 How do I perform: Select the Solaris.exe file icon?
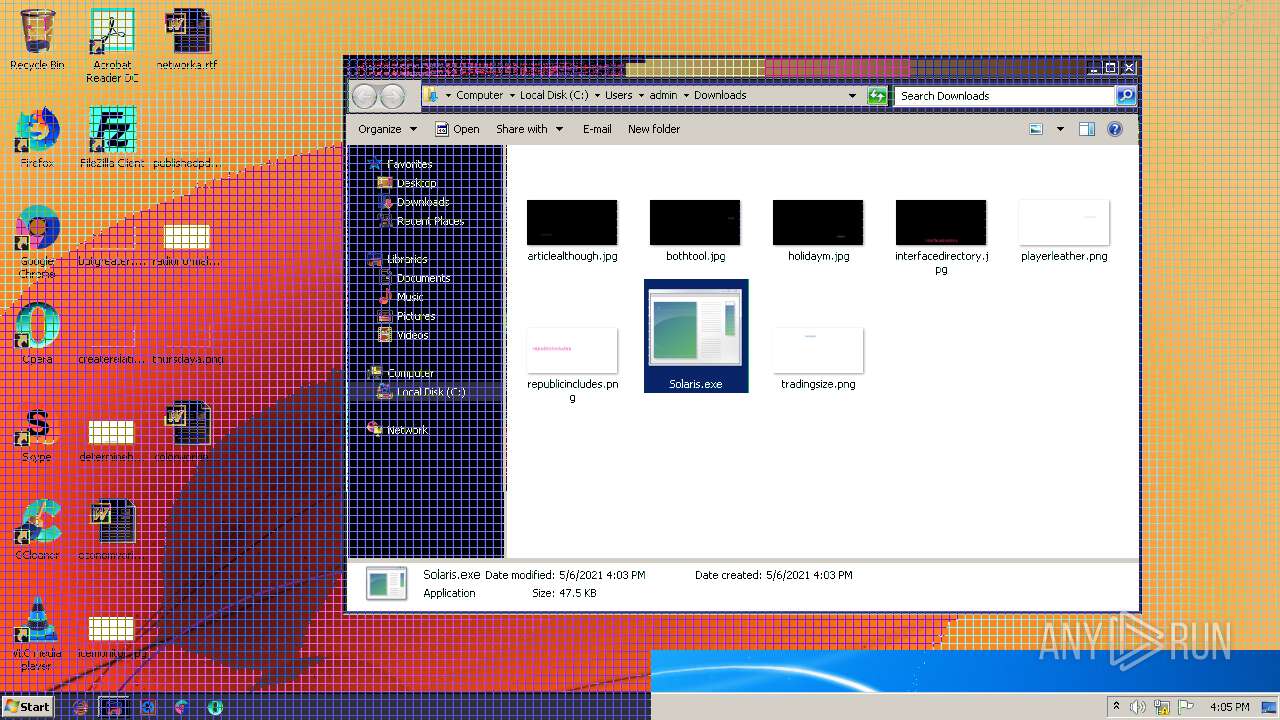[696, 327]
